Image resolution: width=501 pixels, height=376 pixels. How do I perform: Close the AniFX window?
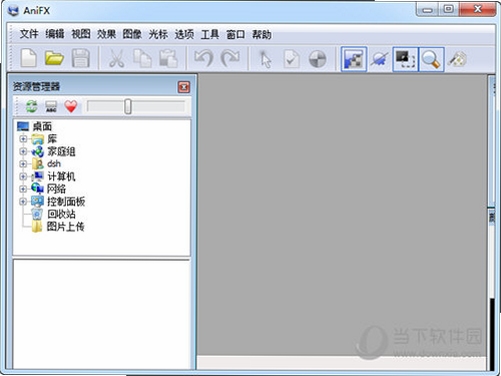tap(478, 9)
